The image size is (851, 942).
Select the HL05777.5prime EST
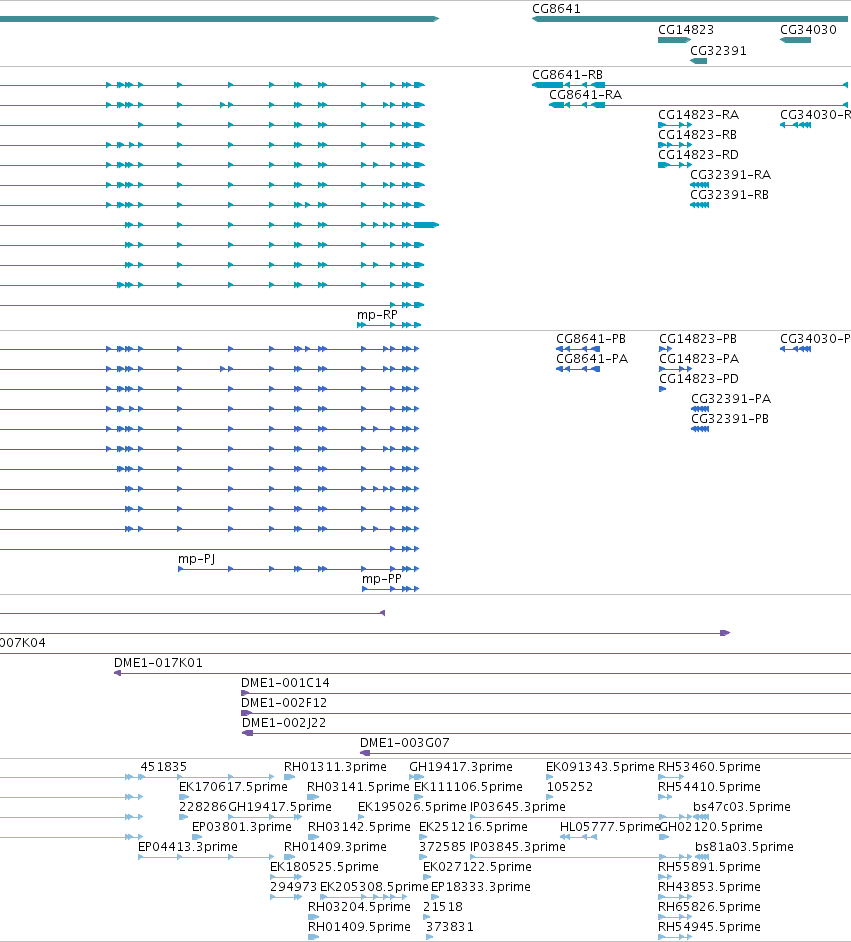[x=578, y=837]
